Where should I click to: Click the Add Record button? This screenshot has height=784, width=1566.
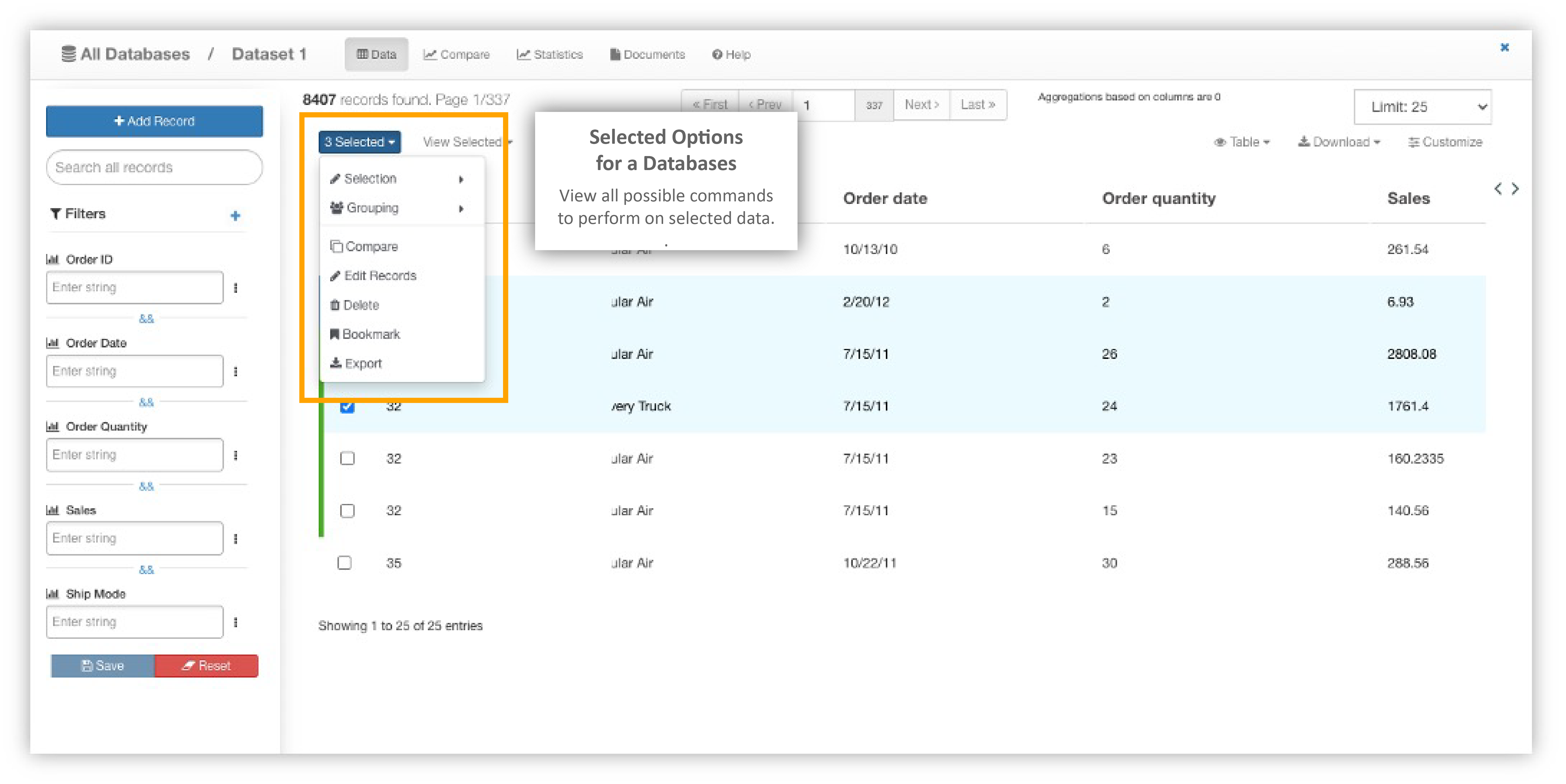pyautogui.click(x=154, y=121)
